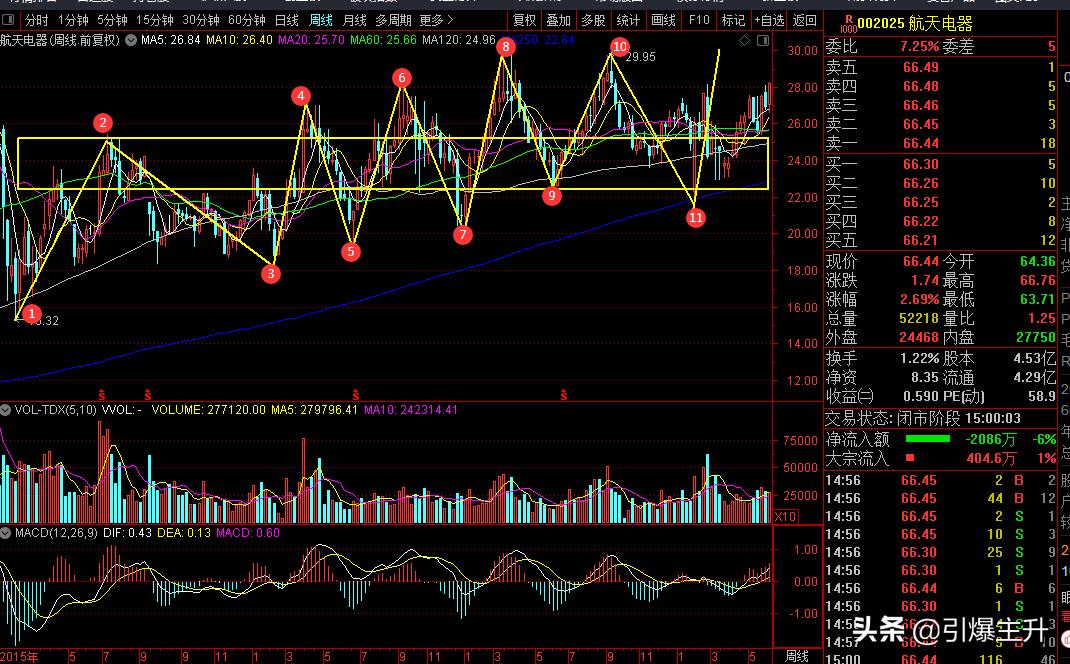Open the main chart indicator dropdown arrow
Image resolution: width=1070 pixels, height=664 pixels.
click(129, 41)
